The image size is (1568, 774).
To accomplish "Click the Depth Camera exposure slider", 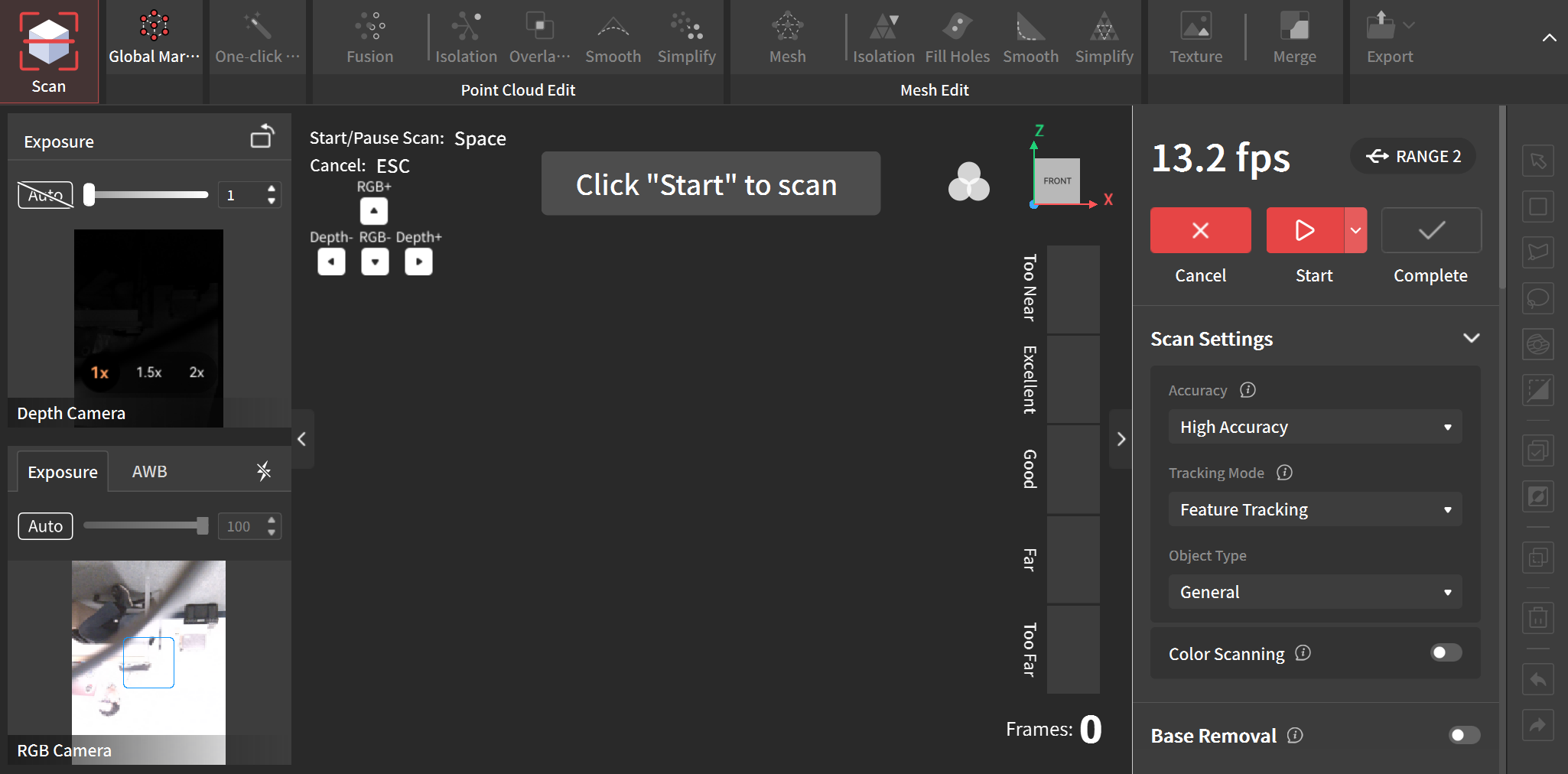I will click(148, 195).
